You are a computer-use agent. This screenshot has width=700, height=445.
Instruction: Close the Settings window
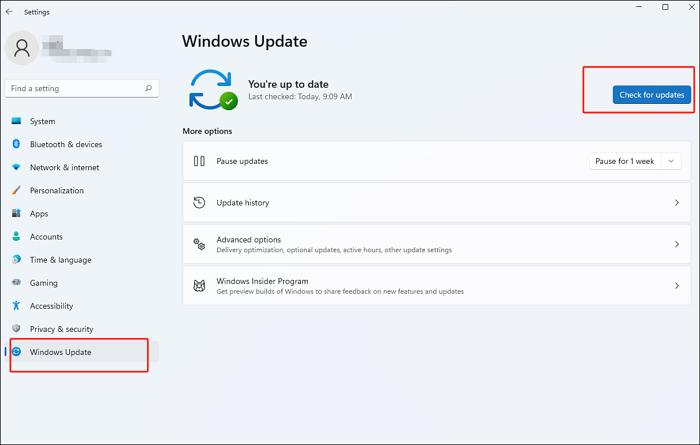(691, 7)
